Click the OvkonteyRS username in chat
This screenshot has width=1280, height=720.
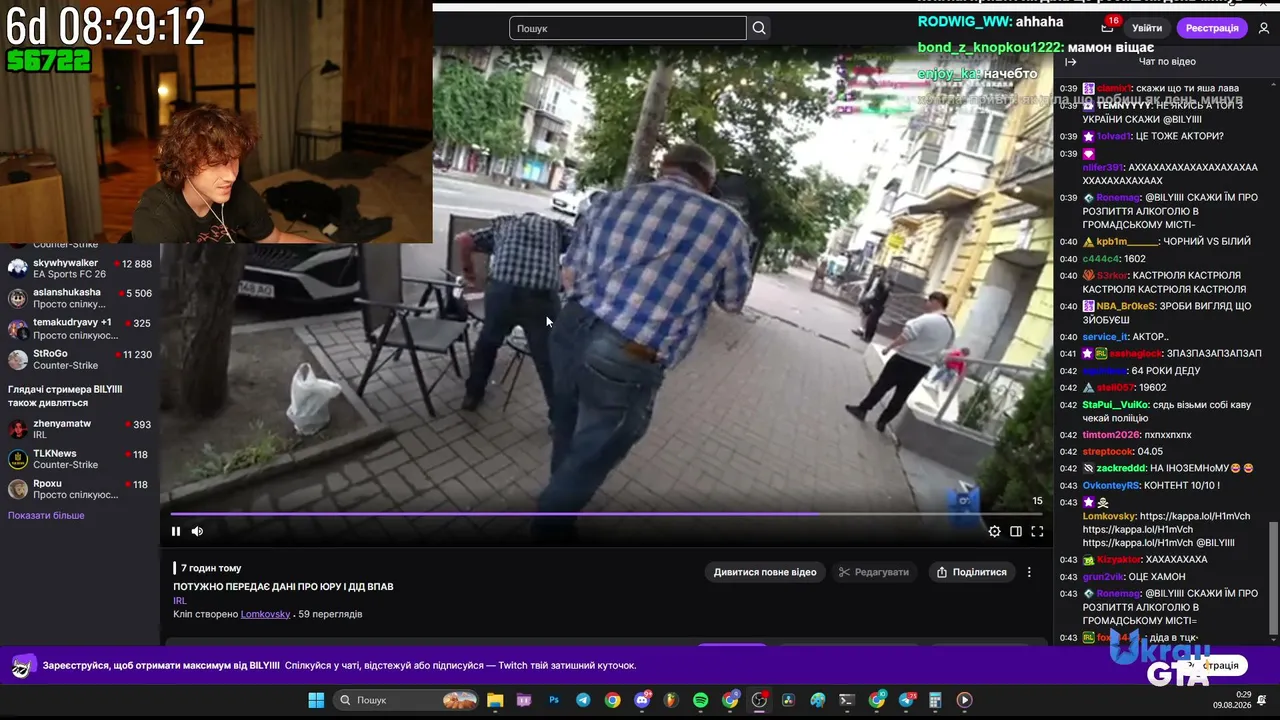pos(1111,486)
